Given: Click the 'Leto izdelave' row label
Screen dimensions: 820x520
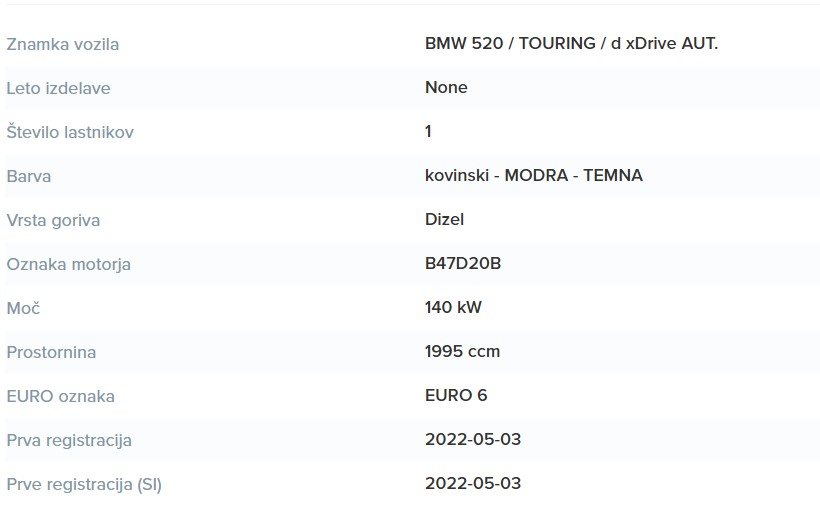Looking at the screenshot, I should (58, 88).
